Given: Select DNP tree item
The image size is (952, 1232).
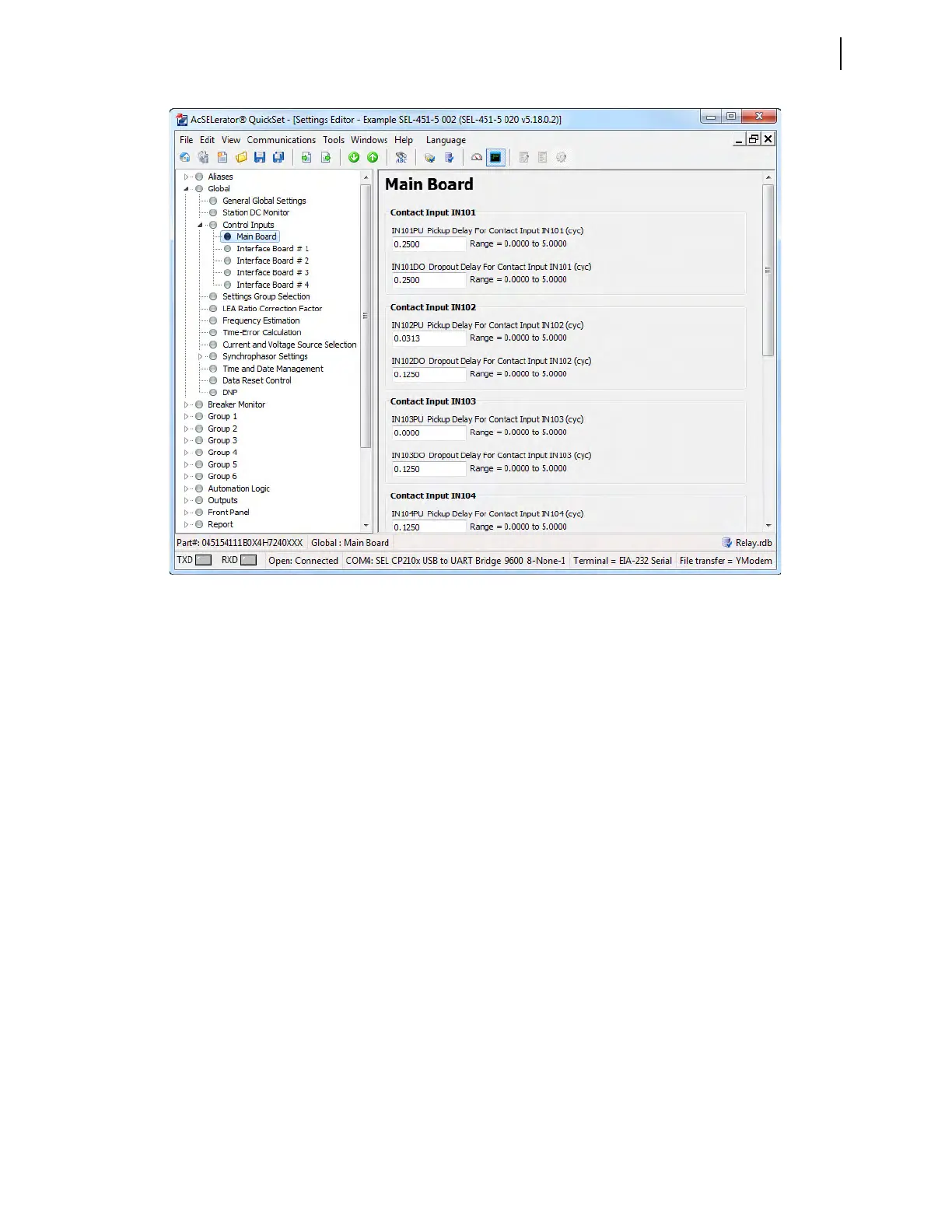Looking at the screenshot, I should [230, 393].
